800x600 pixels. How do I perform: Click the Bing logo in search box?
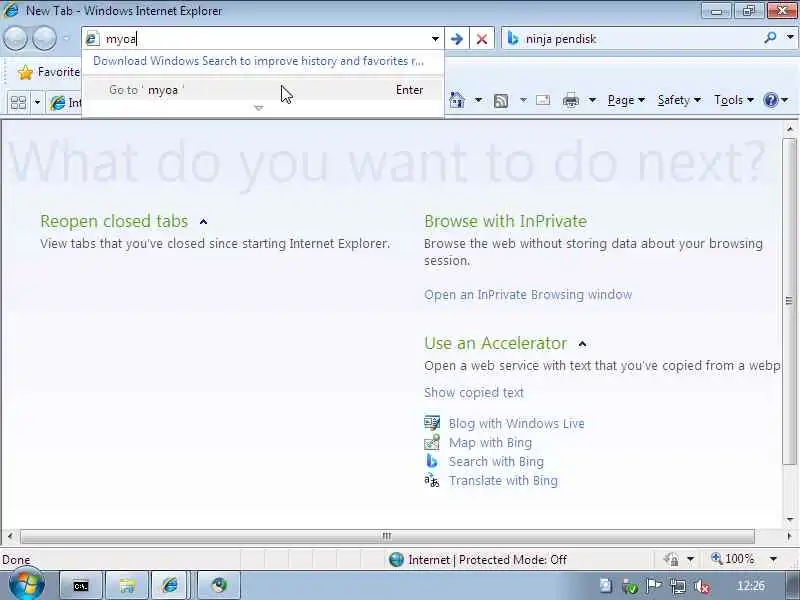click(x=513, y=39)
